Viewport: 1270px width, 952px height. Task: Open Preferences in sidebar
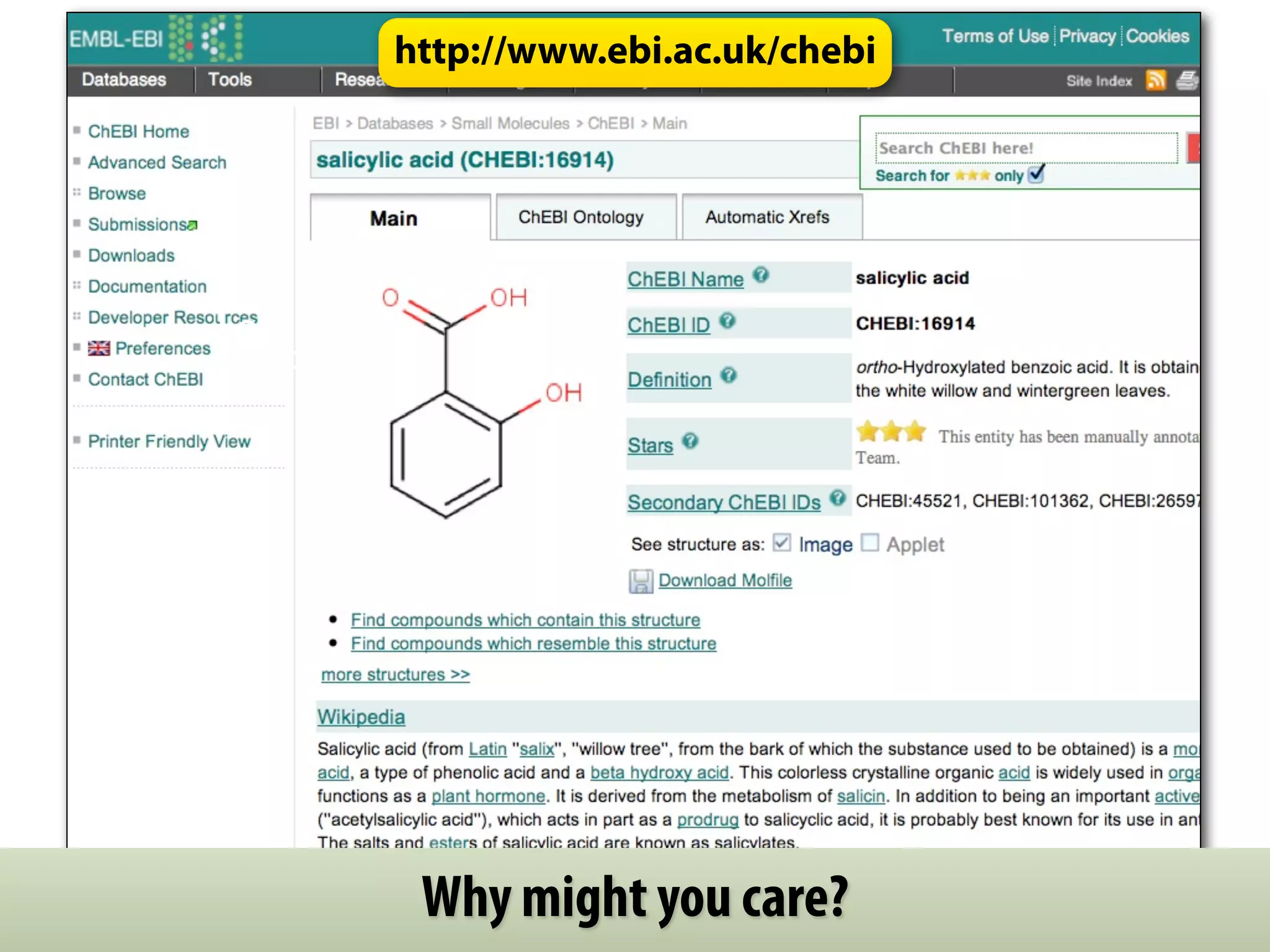pos(162,348)
